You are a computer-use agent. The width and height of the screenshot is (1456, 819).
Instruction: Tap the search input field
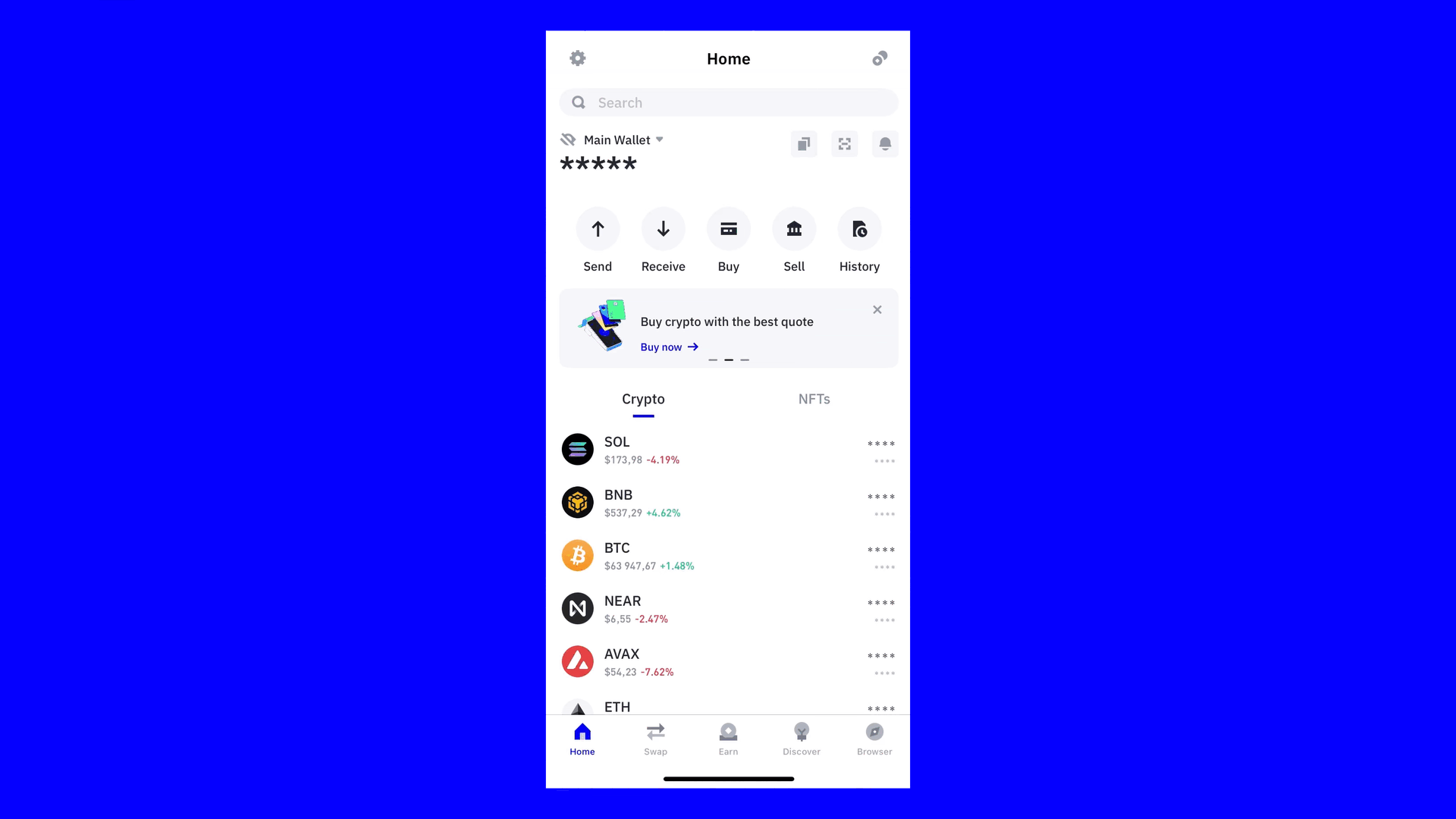[728, 101]
